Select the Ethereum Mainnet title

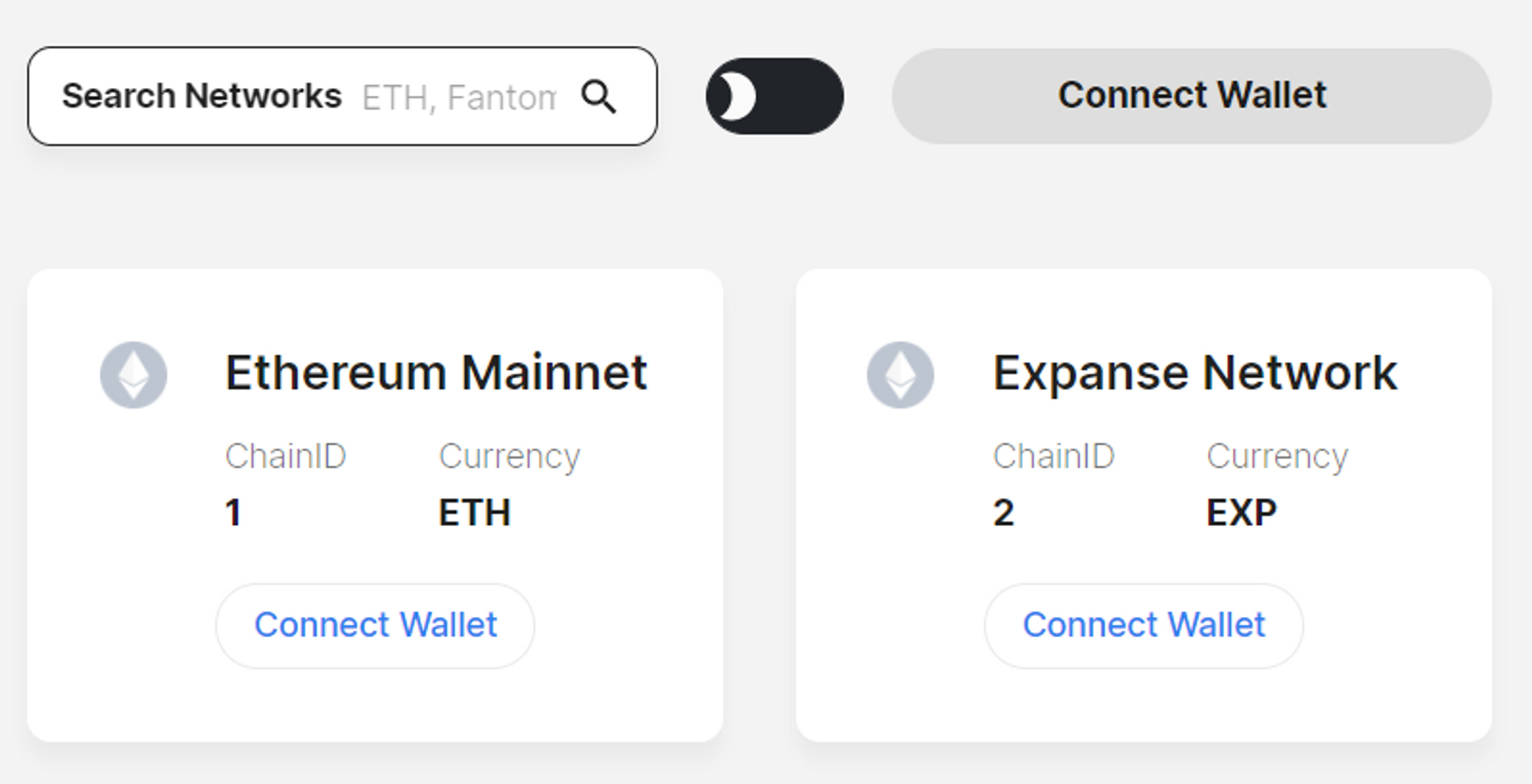(436, 373)
